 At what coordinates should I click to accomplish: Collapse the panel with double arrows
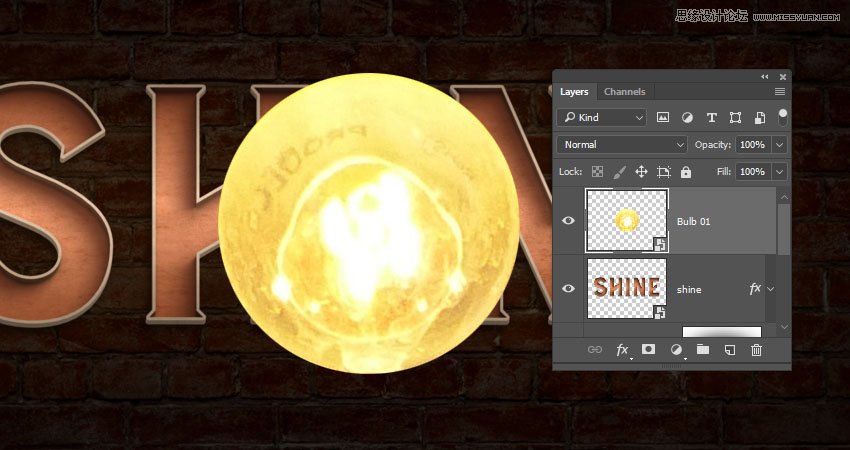pyautogui.click(x=764, y=77)
